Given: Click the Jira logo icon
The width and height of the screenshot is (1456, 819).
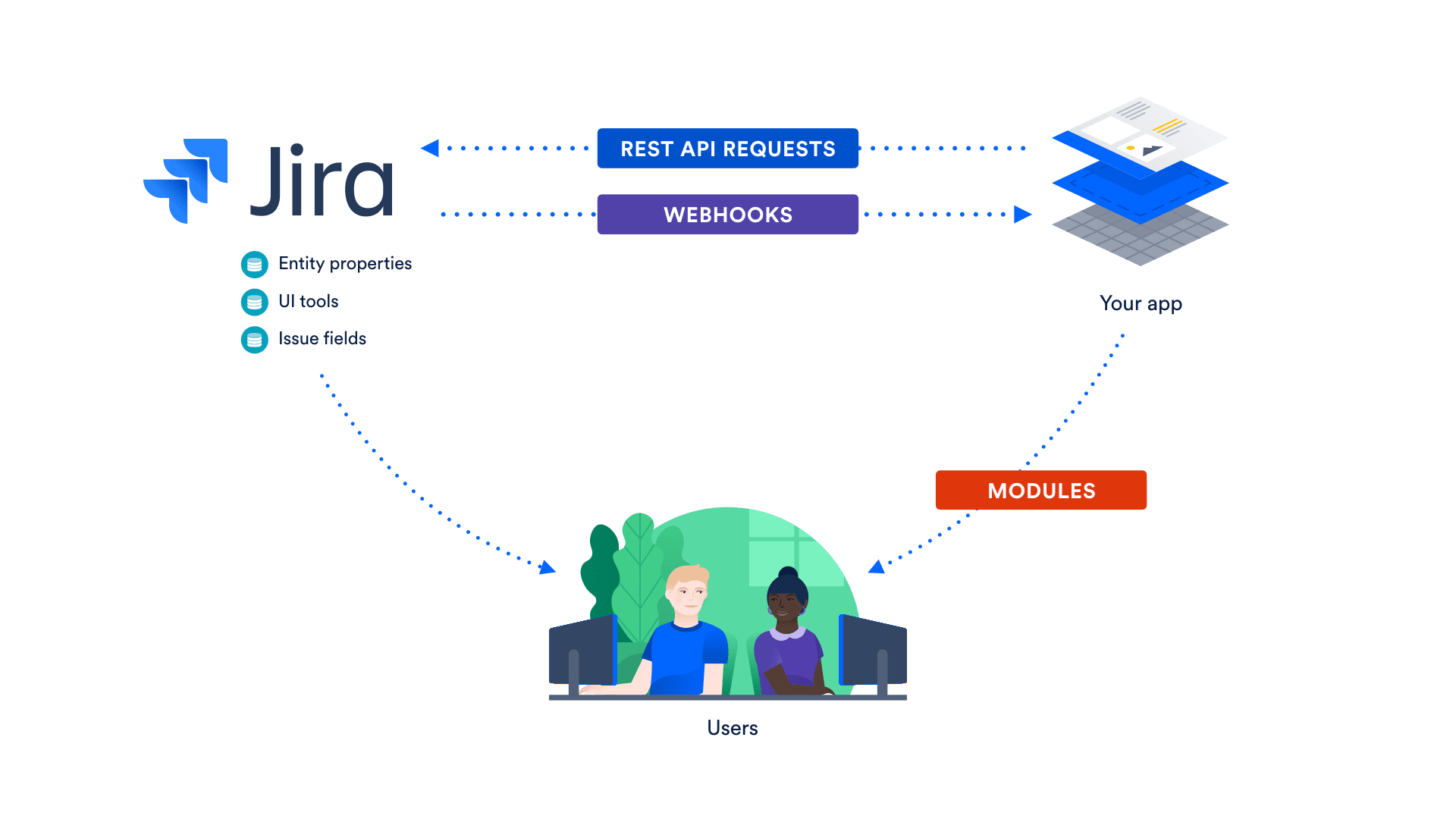Looking at the screenshot, I should (186, 176).
